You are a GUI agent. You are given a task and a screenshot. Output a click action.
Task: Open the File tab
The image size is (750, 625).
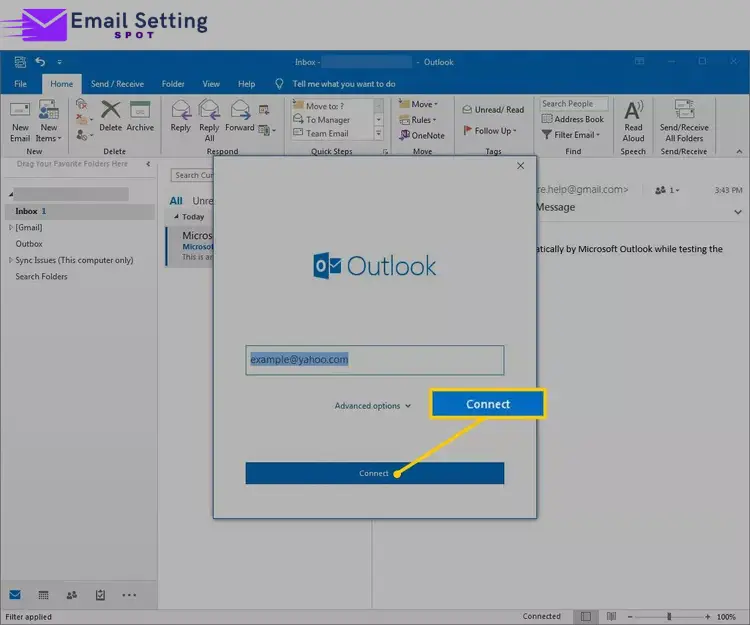pyautogui.click(x=21, y=84)
